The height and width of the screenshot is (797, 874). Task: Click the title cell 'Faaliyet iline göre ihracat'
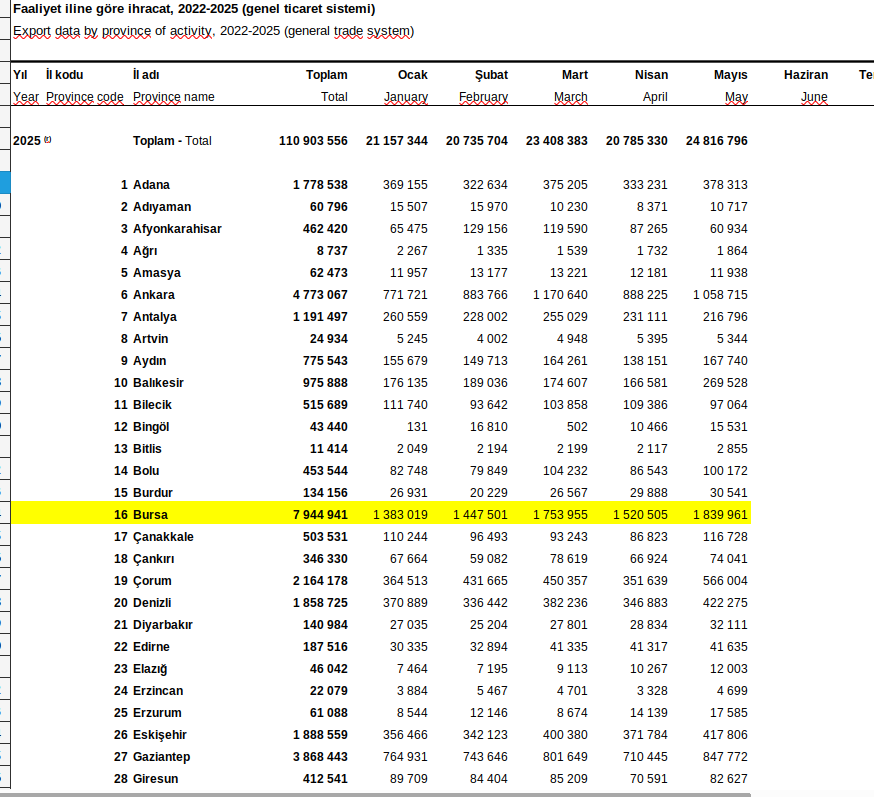[x=194, y=9]
